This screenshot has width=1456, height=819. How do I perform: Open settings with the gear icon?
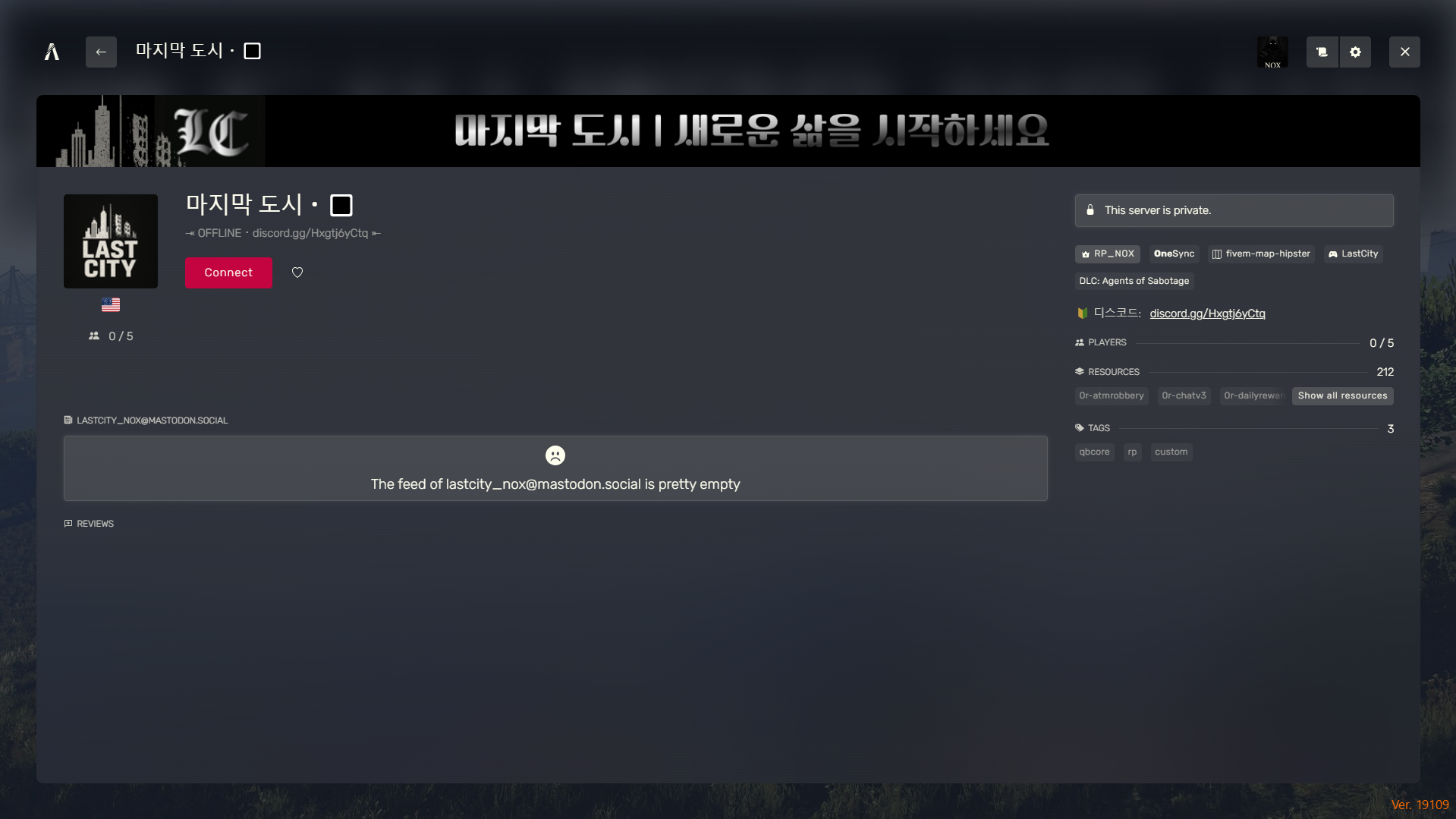tap(1355, 52)
